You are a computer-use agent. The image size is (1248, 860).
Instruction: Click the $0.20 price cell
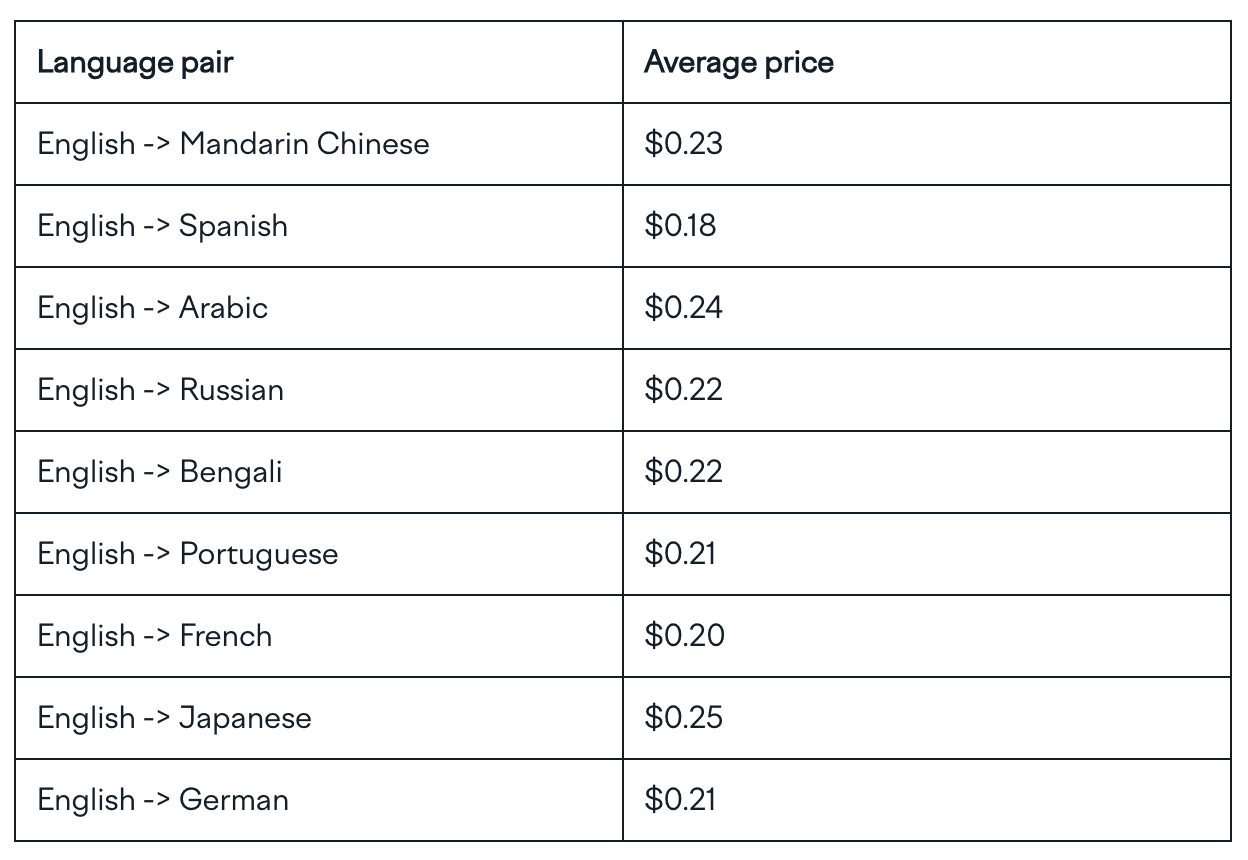[x=684, y=636]
